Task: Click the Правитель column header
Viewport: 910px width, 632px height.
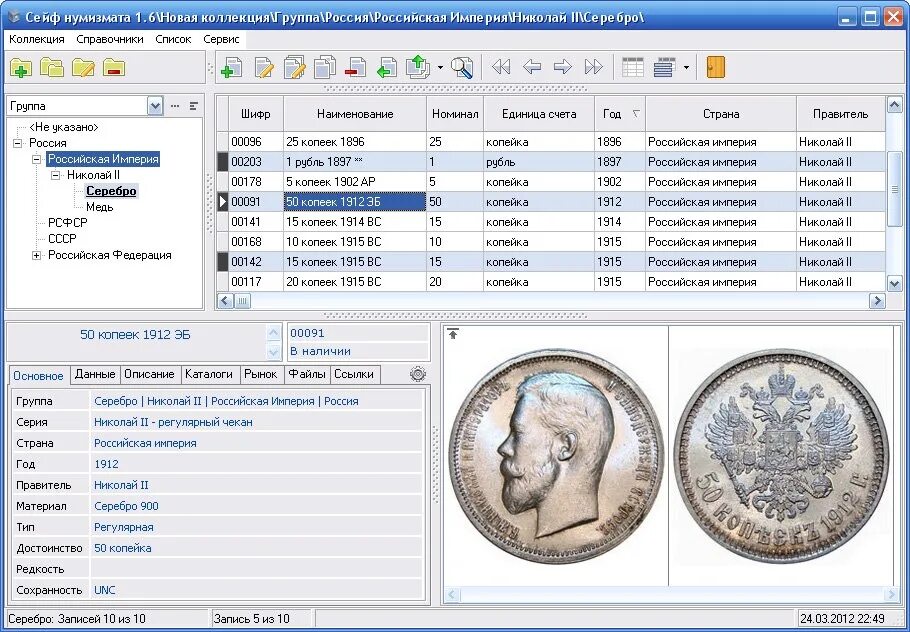Action: 840,114
